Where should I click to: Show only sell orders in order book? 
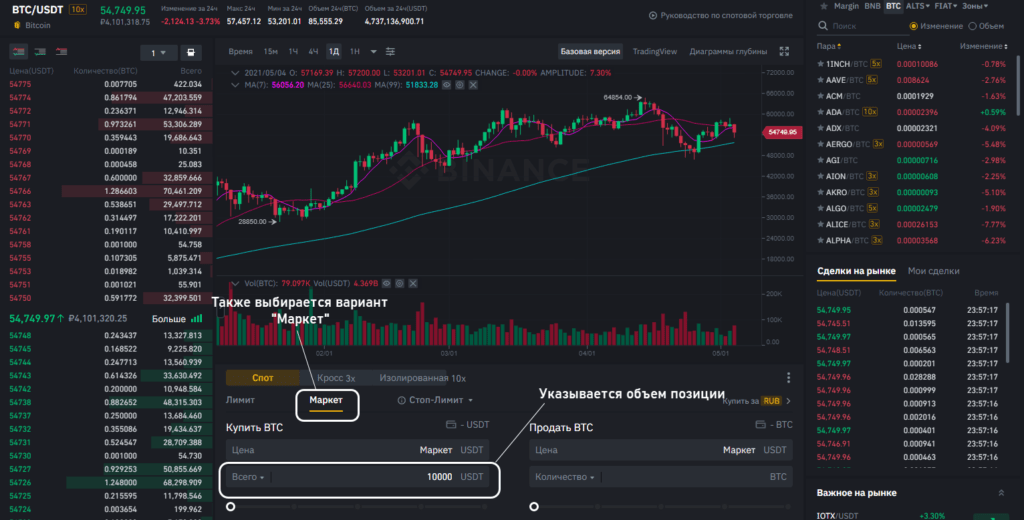coord(63,52)
